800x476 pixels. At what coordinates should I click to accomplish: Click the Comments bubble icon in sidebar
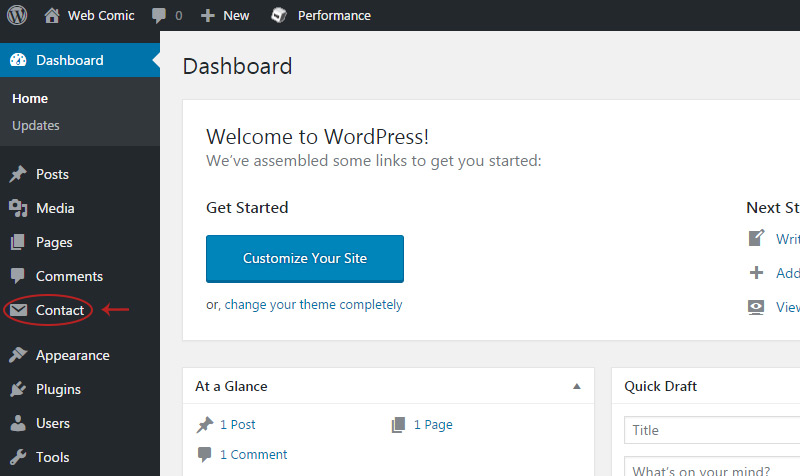[x=18, y=276]
